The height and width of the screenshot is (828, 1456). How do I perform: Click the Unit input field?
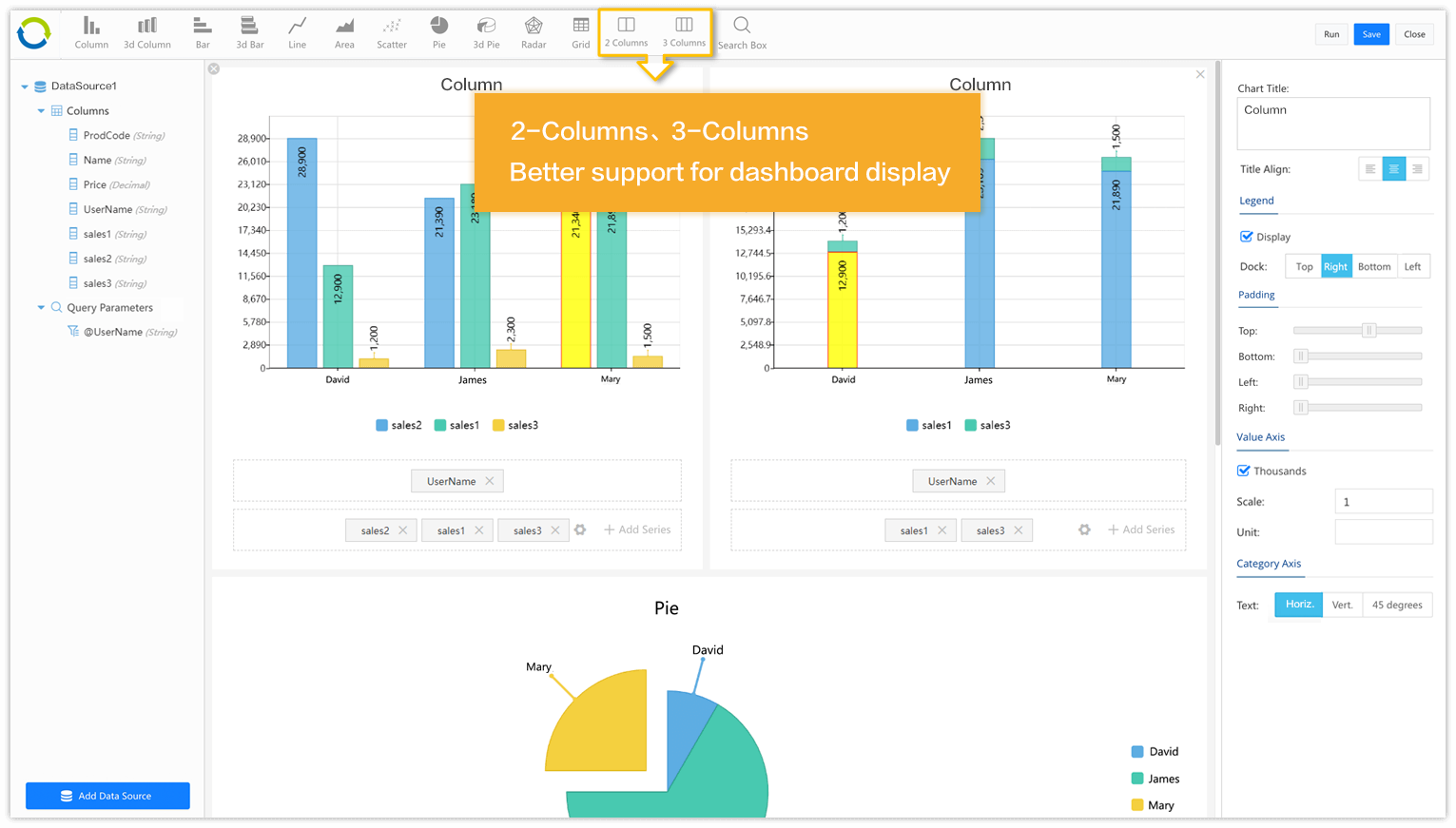pos(1384,532)
